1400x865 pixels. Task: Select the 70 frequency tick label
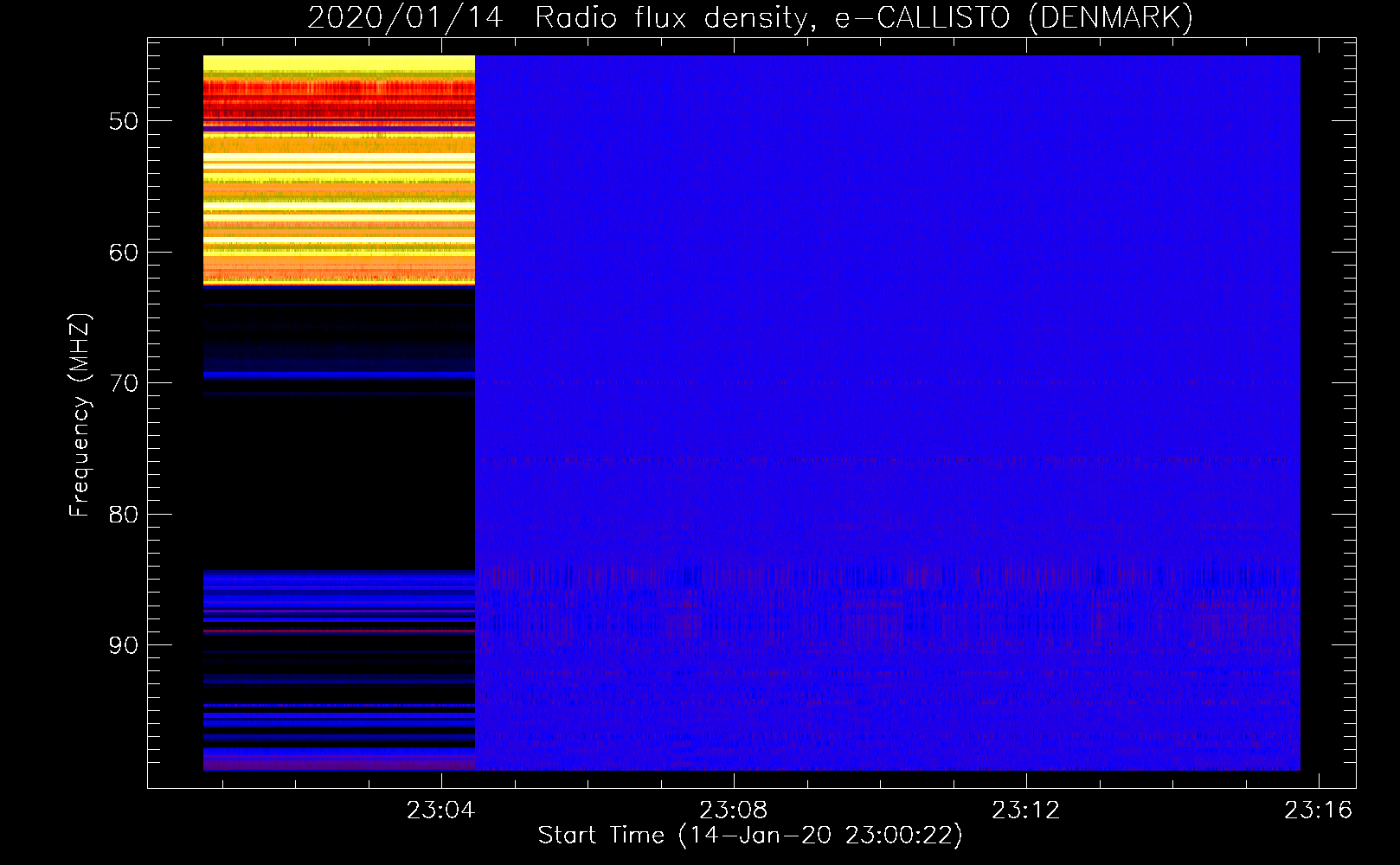[x=124, y=383]
